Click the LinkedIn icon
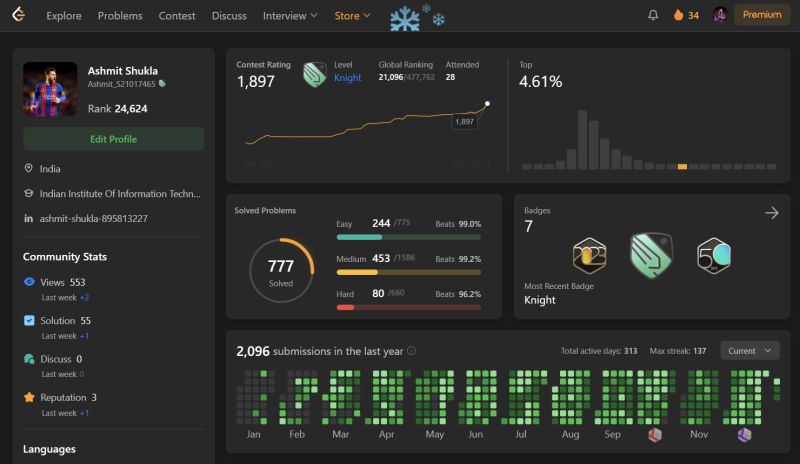Viewport: 800px width, 464px height. tap(29, 218)
